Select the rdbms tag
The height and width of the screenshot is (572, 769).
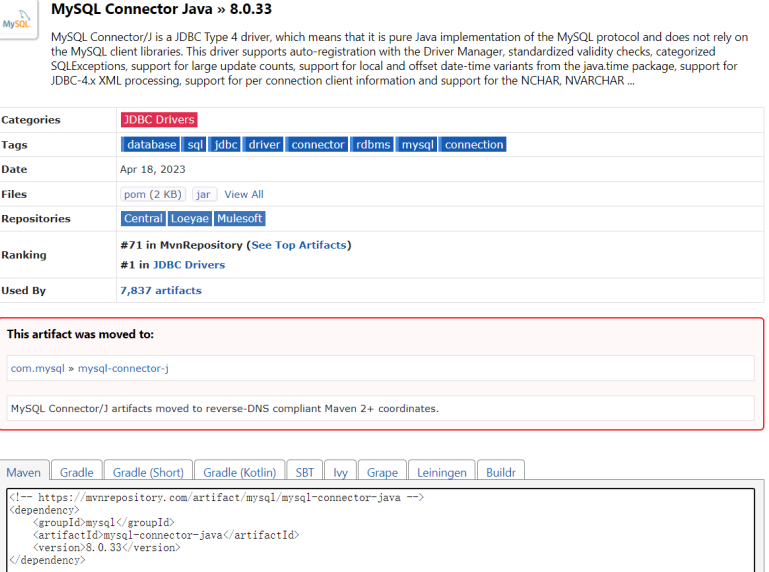pyautogui.click(x=372, y=145)
